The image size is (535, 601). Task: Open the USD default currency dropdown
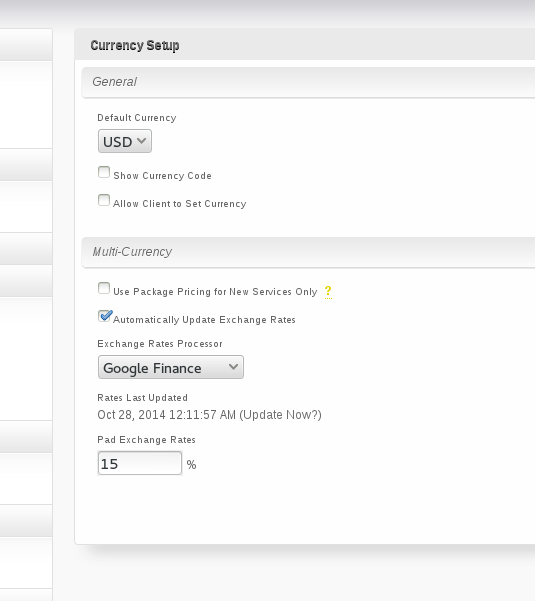125,141
